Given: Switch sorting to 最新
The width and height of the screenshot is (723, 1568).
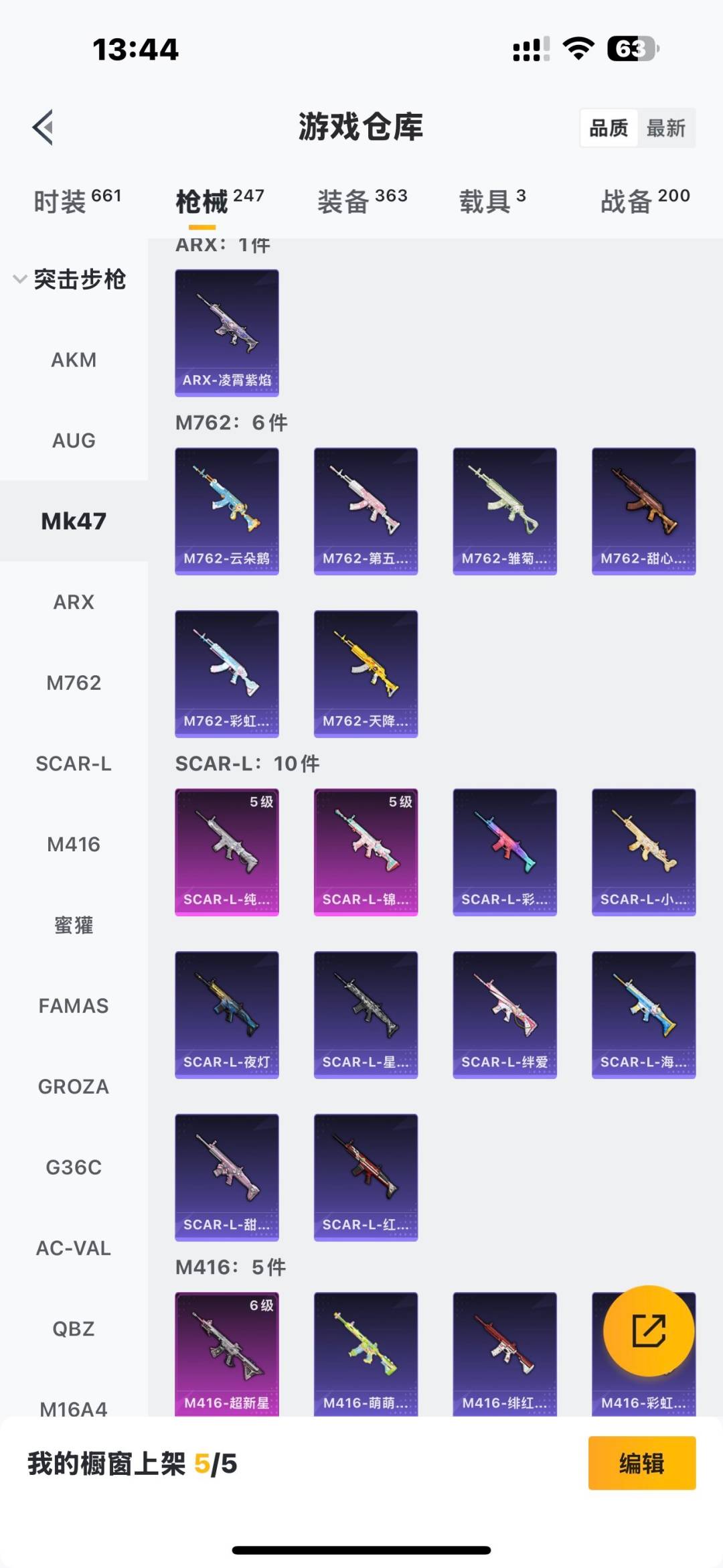Looking at the screenshot, I should click(666, 128).
